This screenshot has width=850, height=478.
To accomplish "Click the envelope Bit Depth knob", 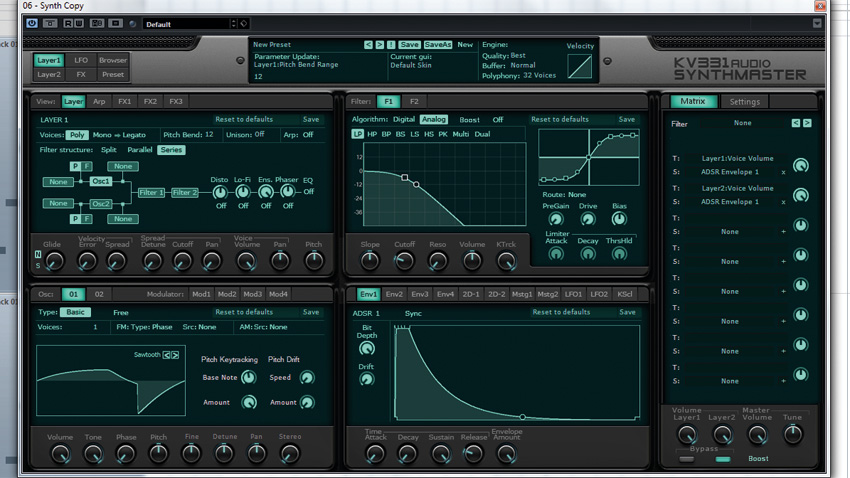I will click(x=367, y=348).
